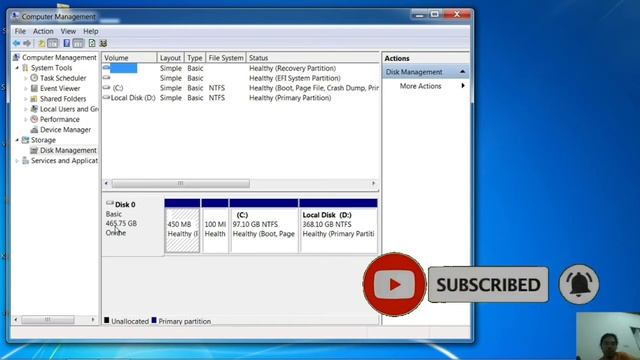Select the Disk Management tree icon
Screen dimensions: 640x360
(x=34, y=150)
